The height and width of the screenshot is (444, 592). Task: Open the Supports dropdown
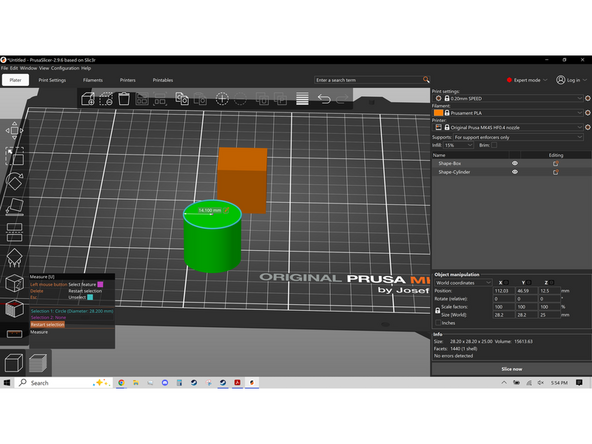pyautogui.click(x=518, y=137)
